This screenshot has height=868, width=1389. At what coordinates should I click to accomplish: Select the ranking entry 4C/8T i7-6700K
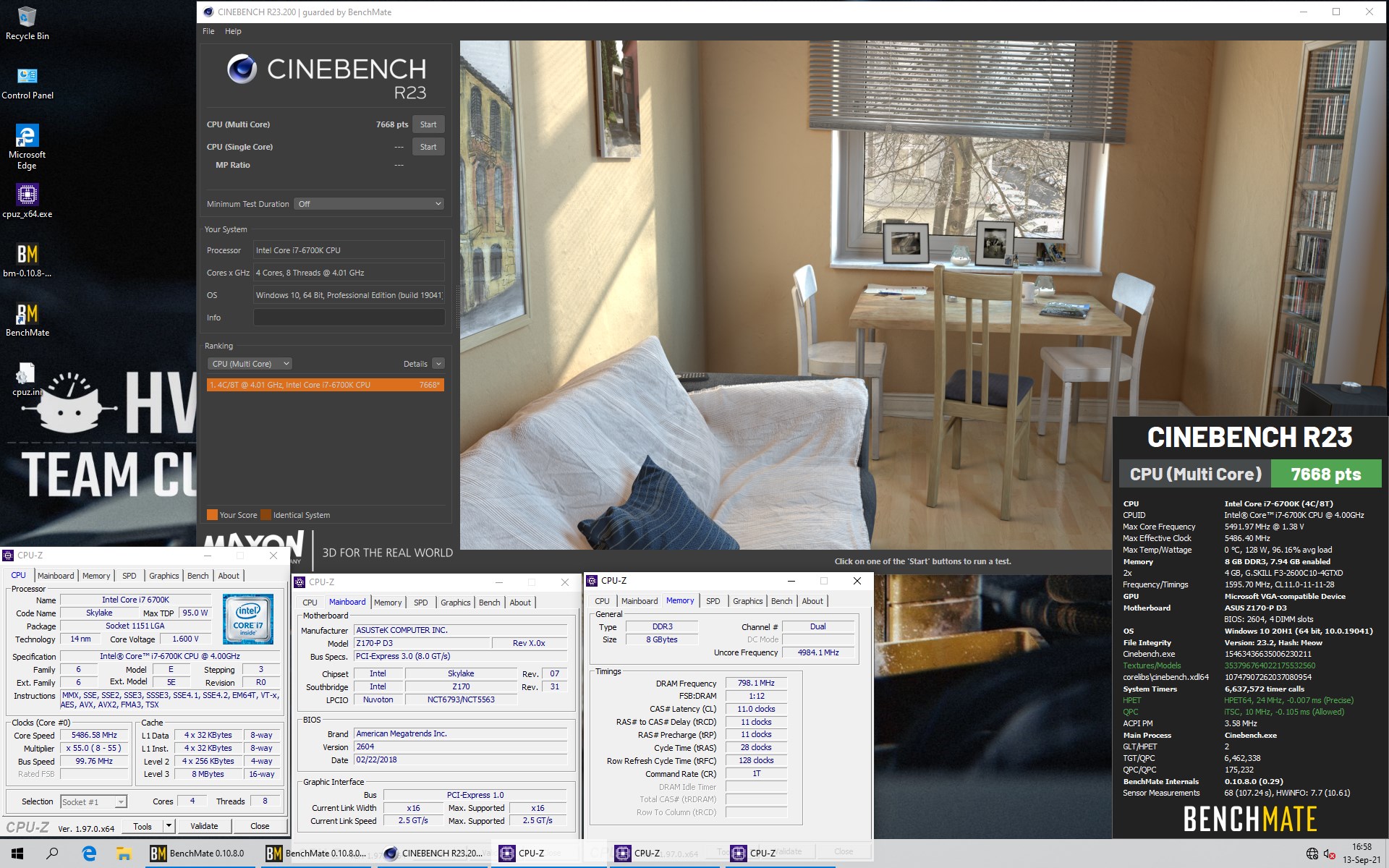[x=326, y=385]
